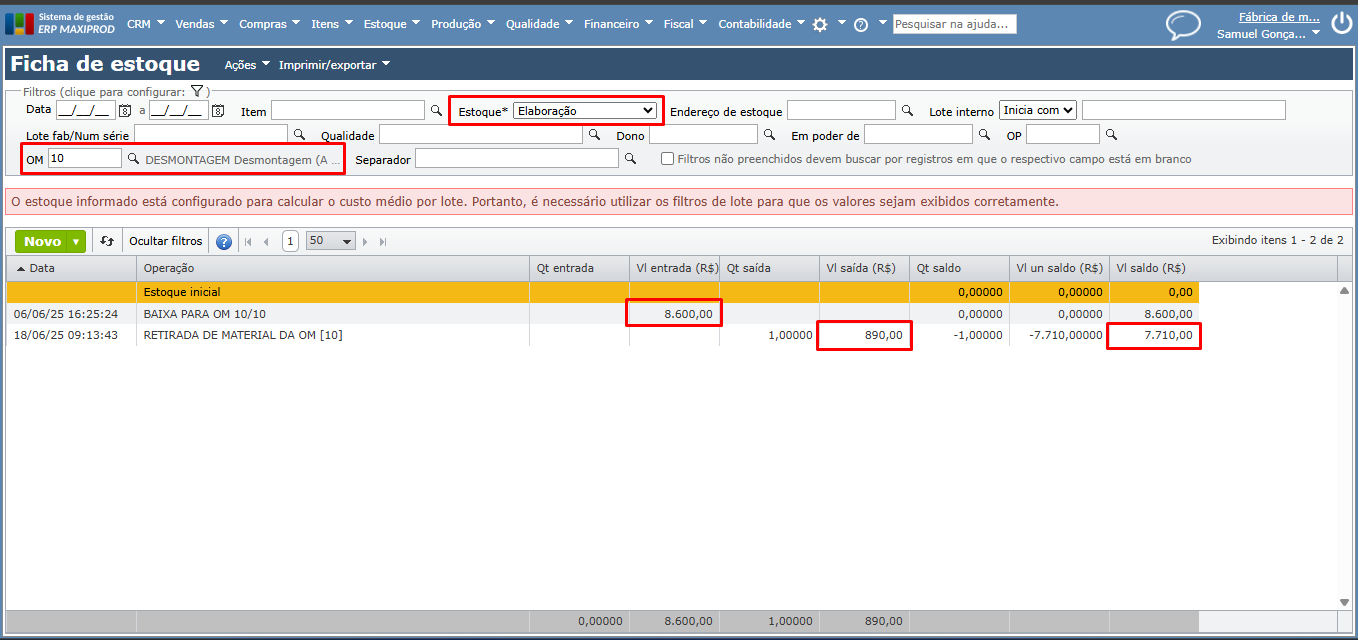Click the Lote interno text input

pos(1184,110)
